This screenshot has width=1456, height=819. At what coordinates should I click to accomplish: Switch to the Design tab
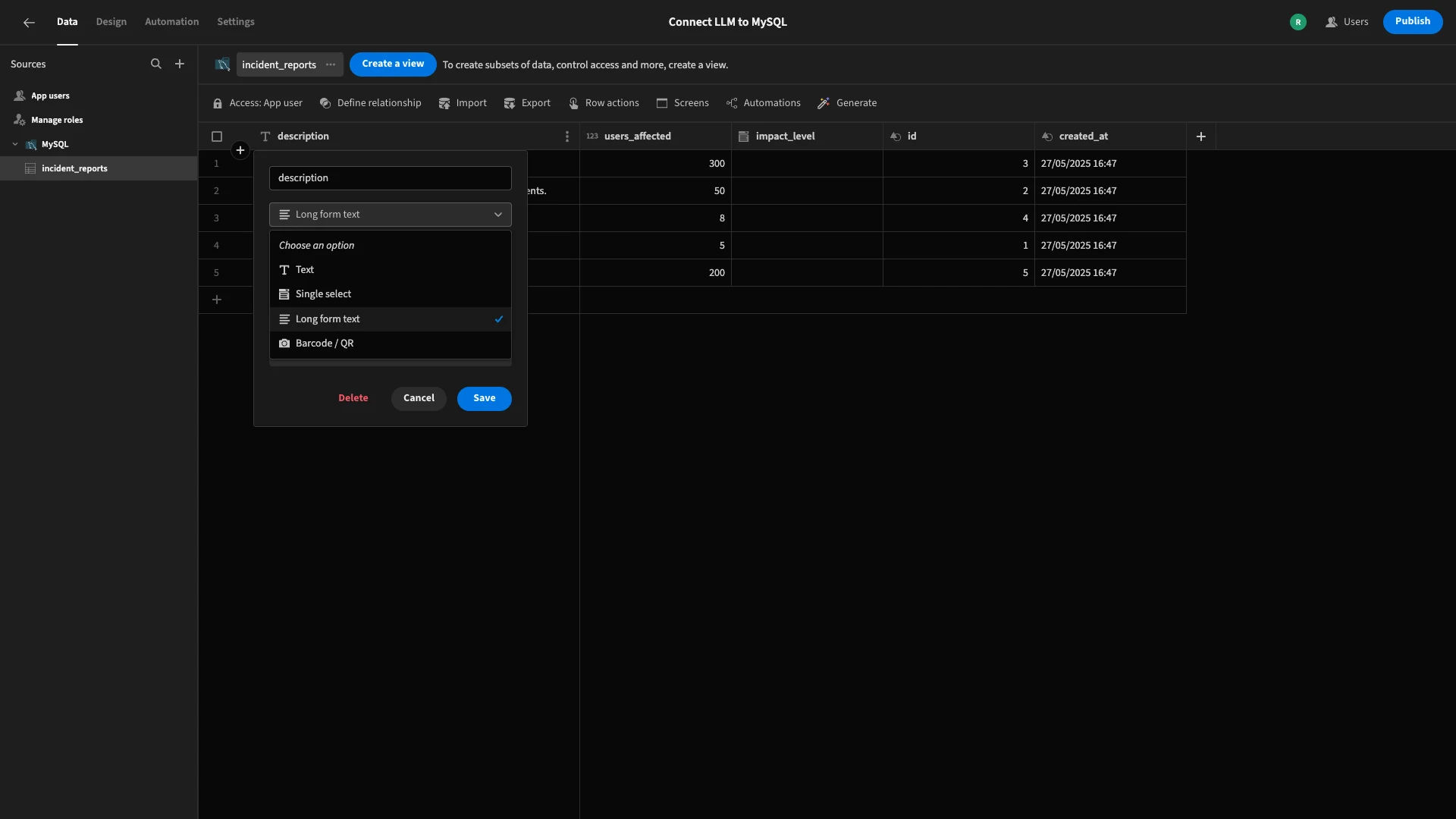click(x=111, y=22)
